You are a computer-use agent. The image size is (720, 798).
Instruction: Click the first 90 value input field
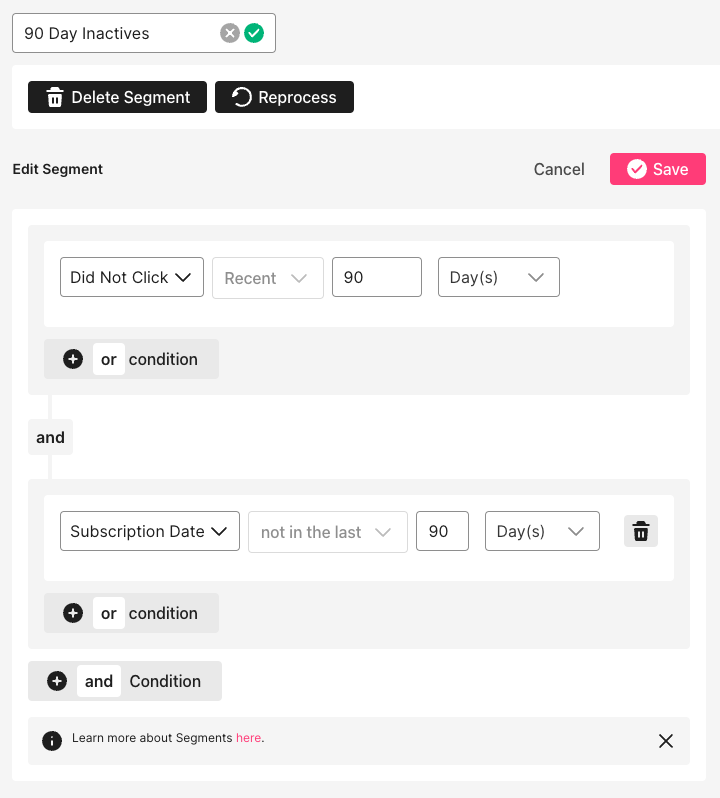(x=376, y=277)
